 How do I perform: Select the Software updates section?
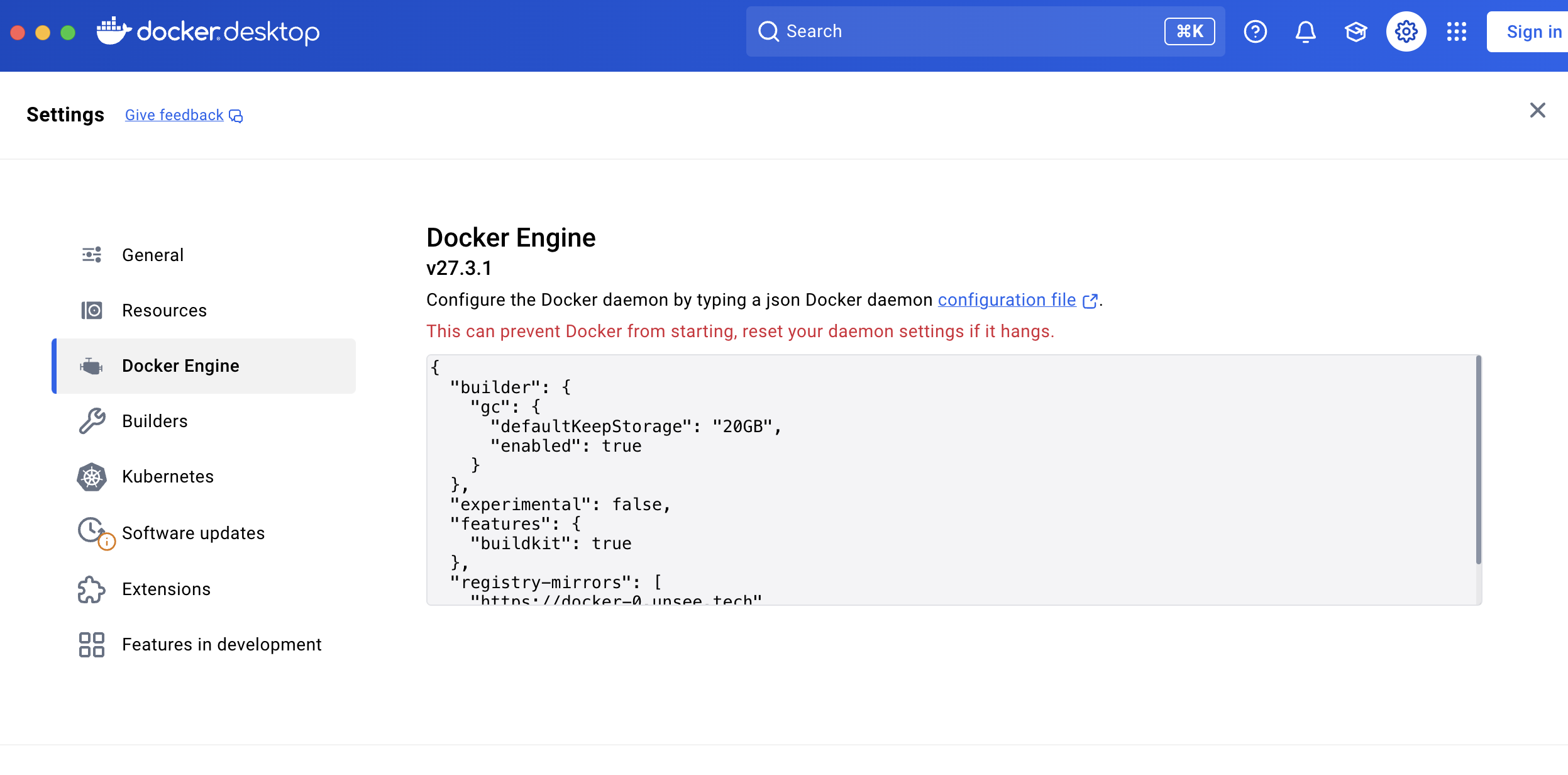pos(193,533)
